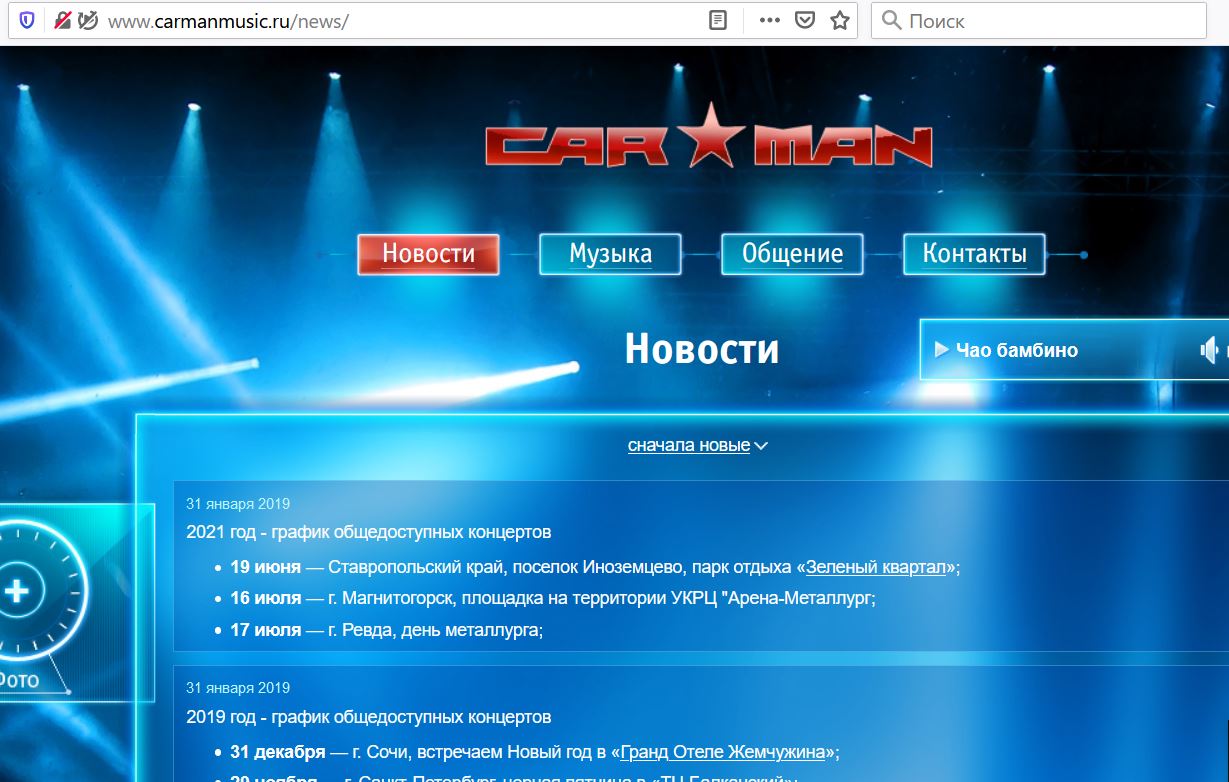This screenshot has width=1229, height=782.
Task: Click the player volume speaker icon
Action: pos(1212,350)
